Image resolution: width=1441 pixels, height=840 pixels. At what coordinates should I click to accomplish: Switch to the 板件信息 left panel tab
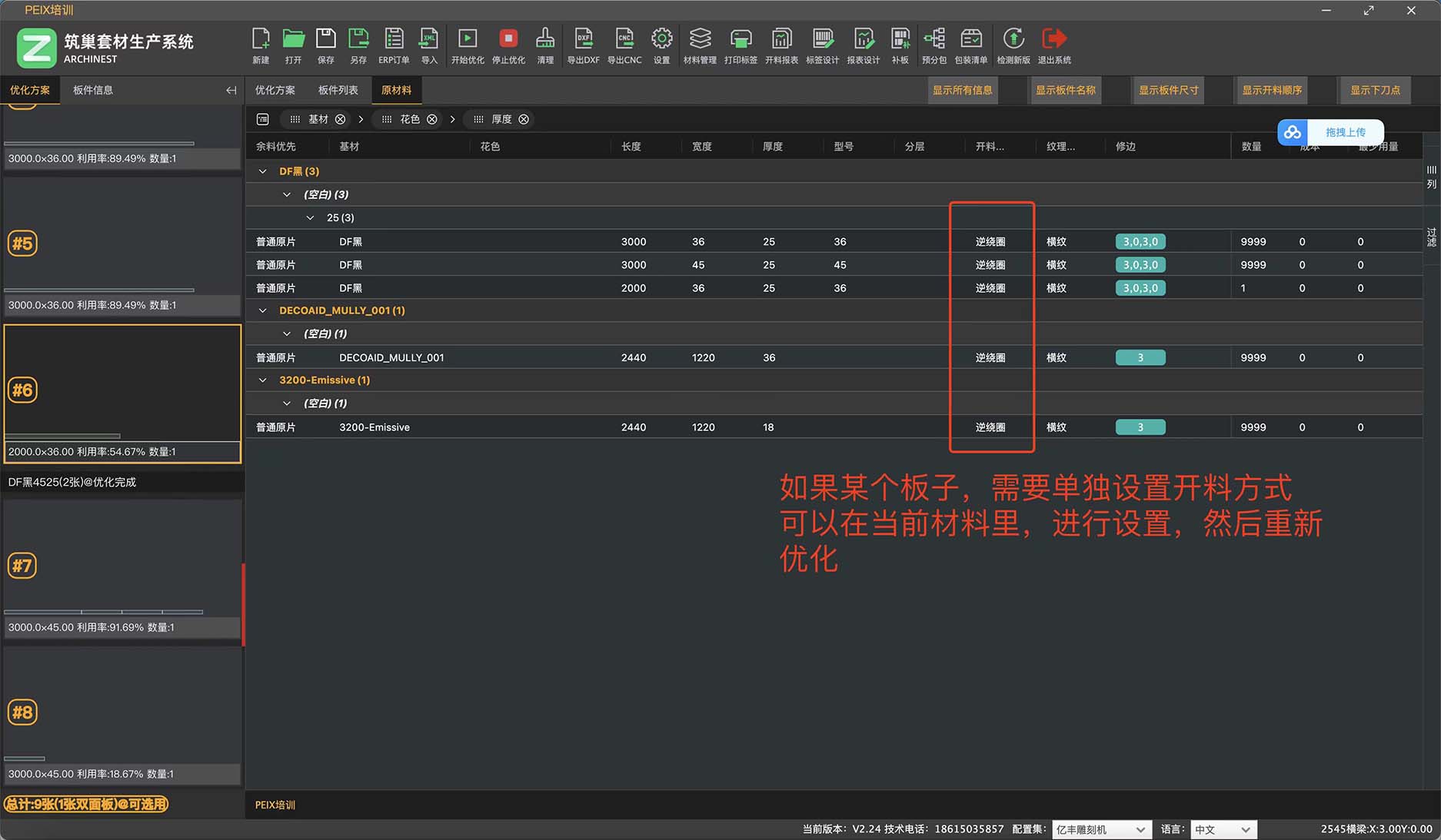(x=92, y=90)
